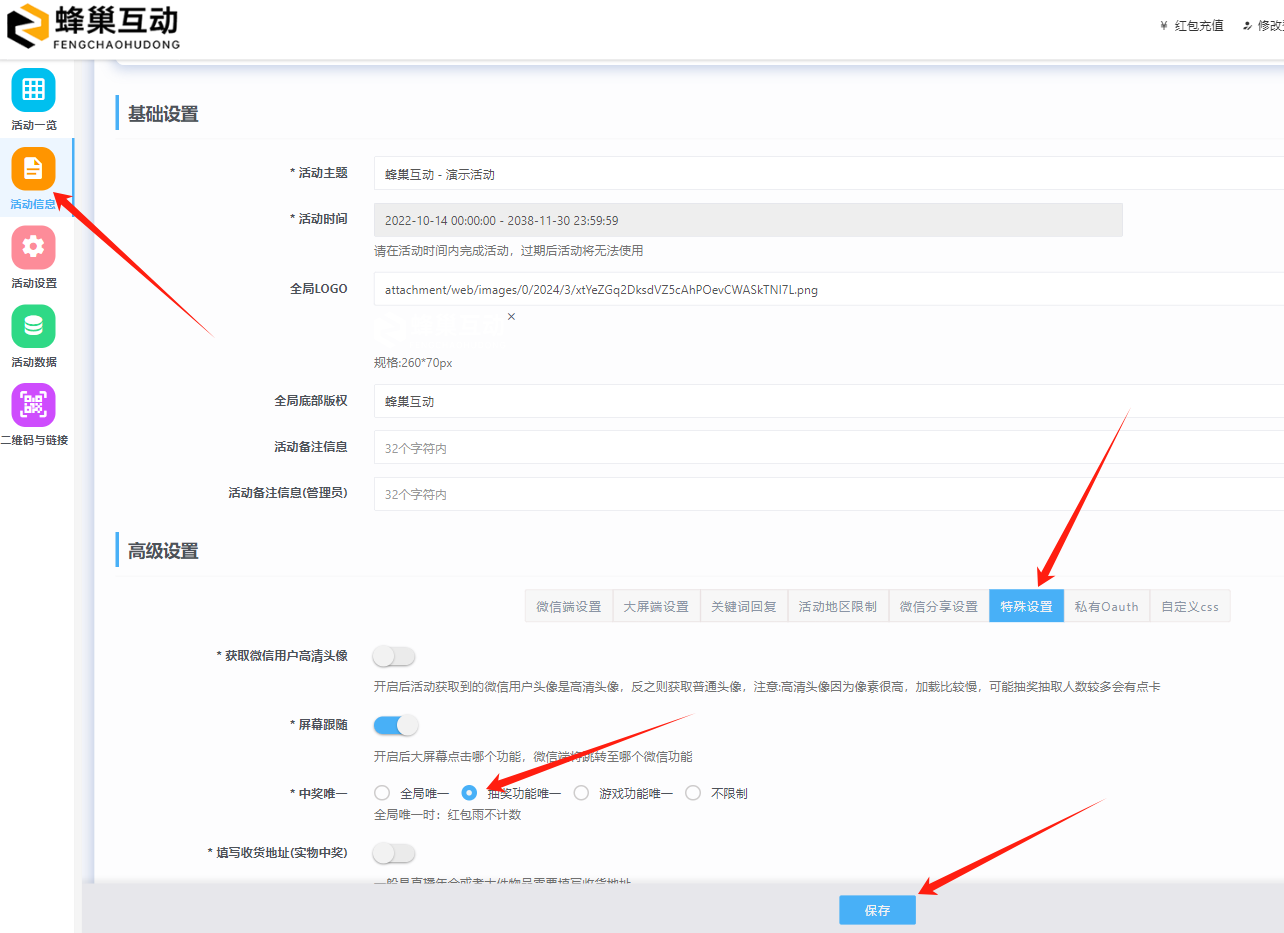
Task: Open the 活动数据 database icon
Action: click(33, 326)
